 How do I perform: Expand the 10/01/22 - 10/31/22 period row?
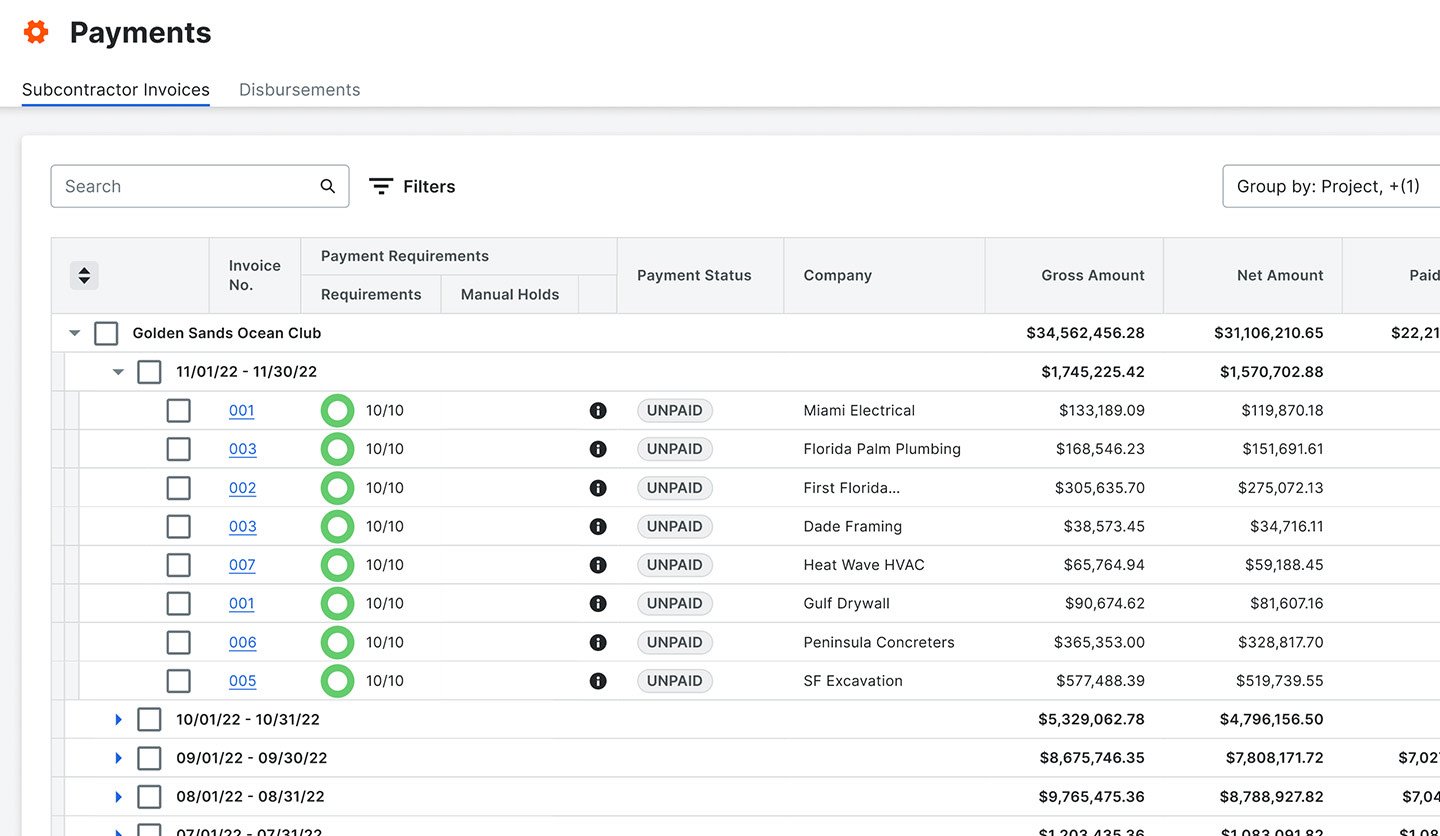[118, 719]
